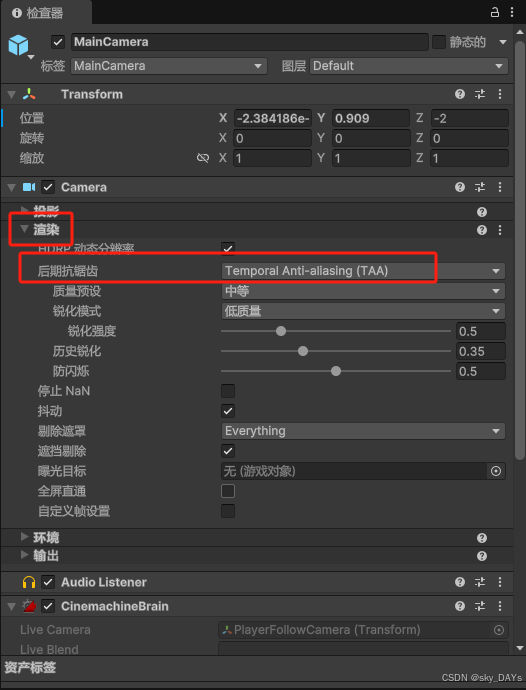Screen dimensions: 526x690
Task: Click the MainCamera name field
Action: 250,42
